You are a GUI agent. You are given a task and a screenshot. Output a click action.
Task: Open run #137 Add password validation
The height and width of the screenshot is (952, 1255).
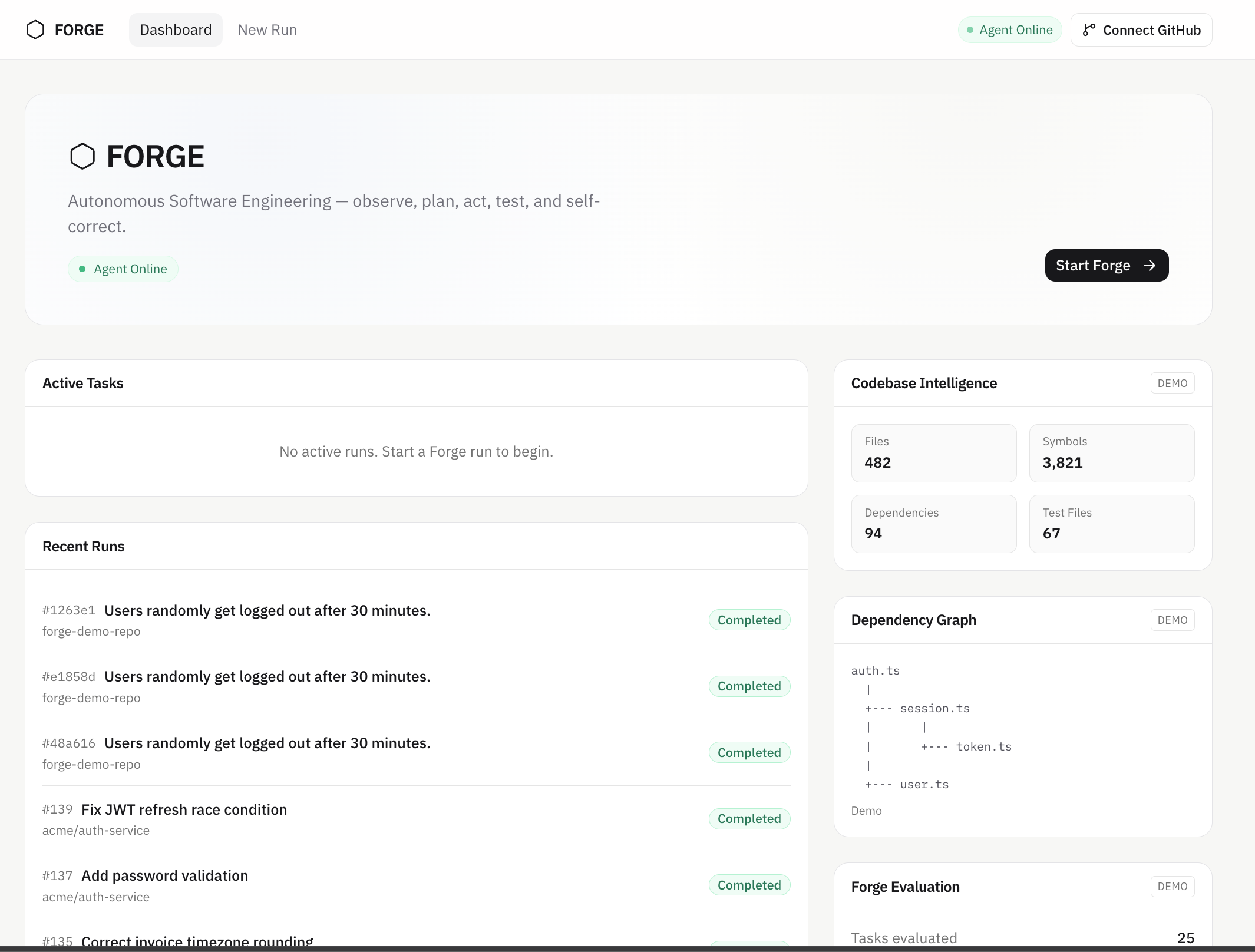click(x=416, y=885)
